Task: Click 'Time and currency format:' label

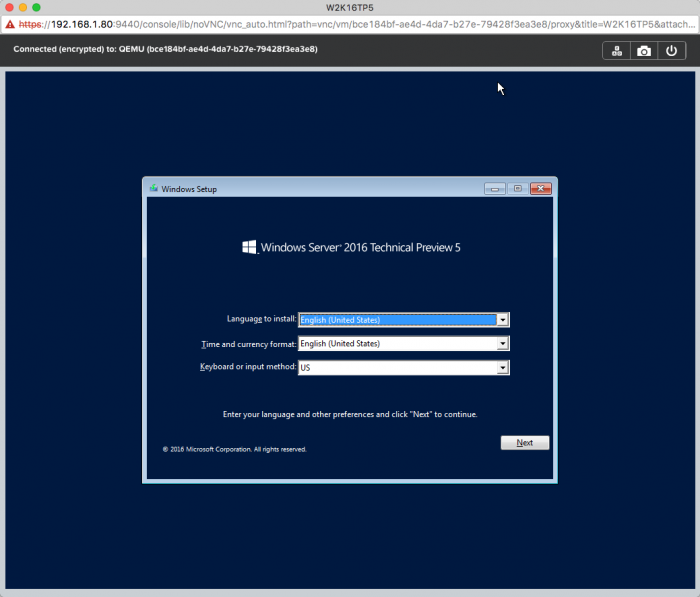Action: (x=249, y=344)
